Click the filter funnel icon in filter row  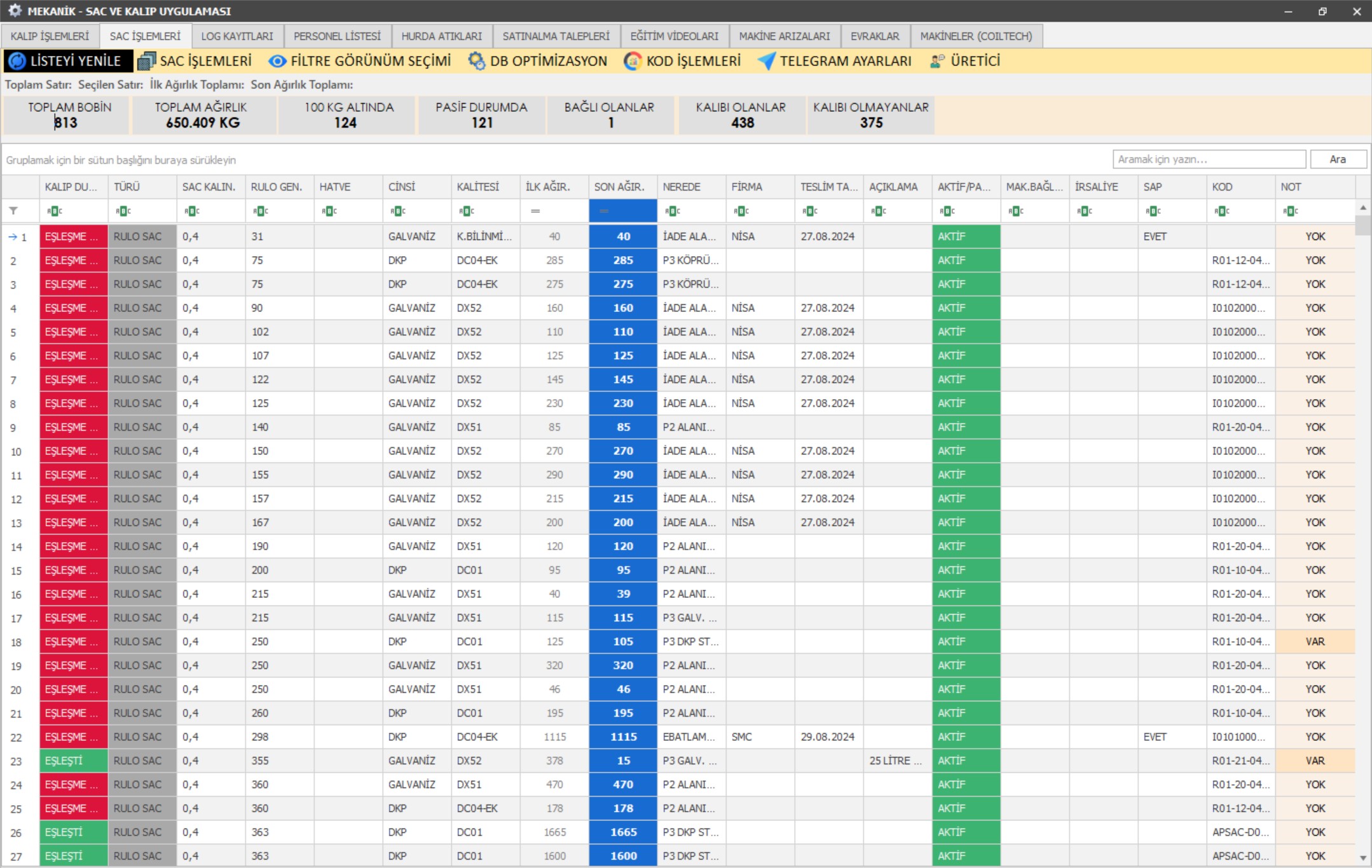click(x=13, y=211)
